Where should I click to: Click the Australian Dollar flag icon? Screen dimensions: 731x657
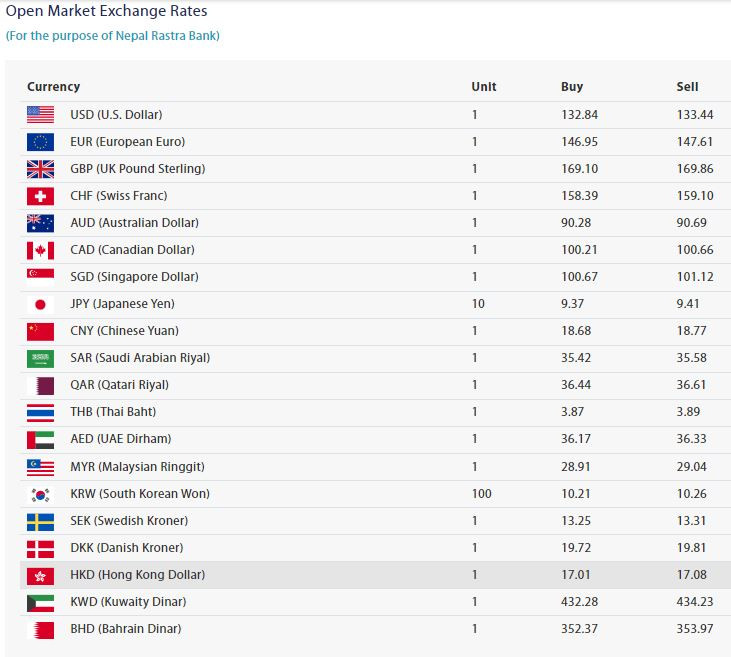coord(40,222)
